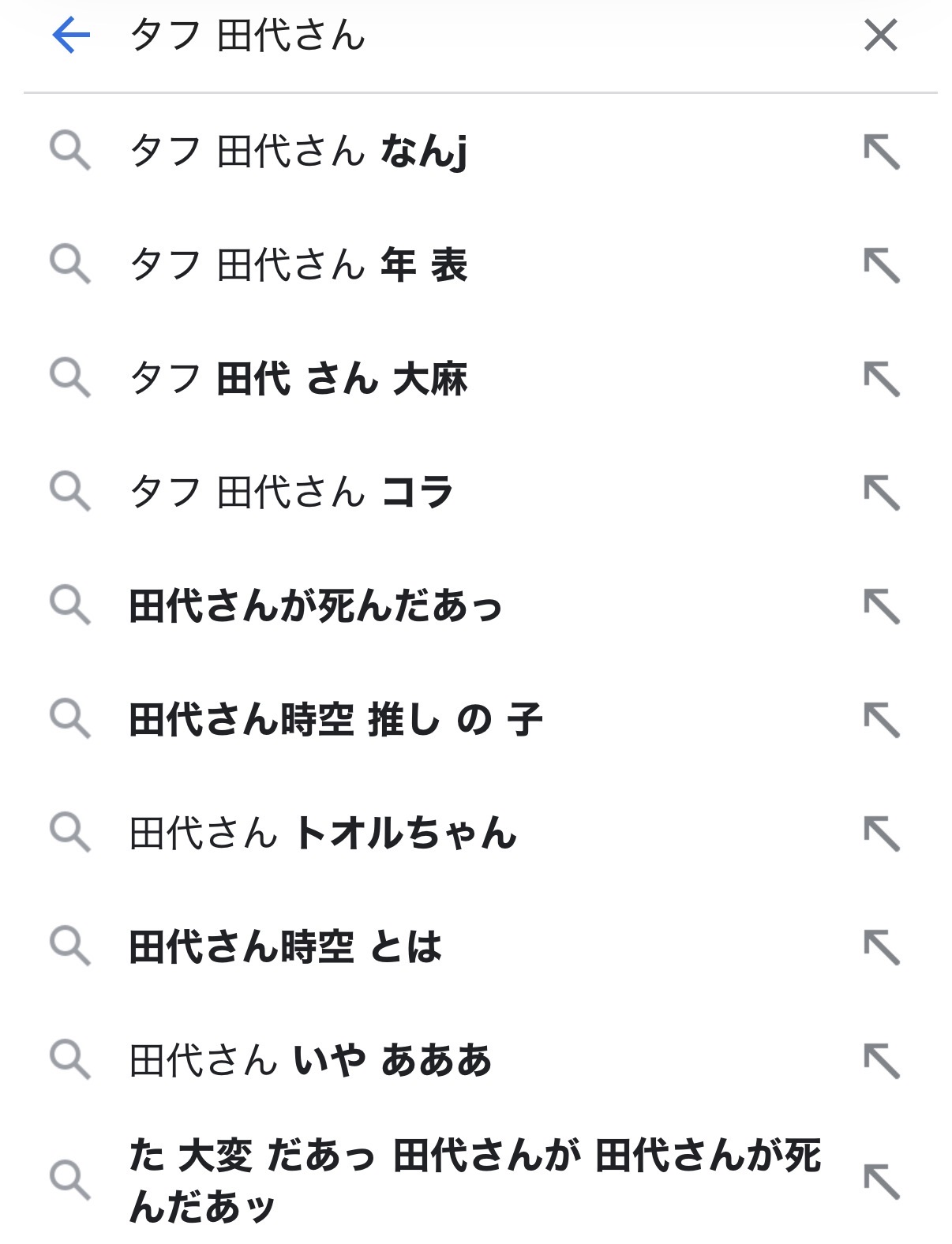This screenshot has width=952, height=1244.
Task: Tap fill arrow beside 推しの子 suggestion
Action: [881, 720]
